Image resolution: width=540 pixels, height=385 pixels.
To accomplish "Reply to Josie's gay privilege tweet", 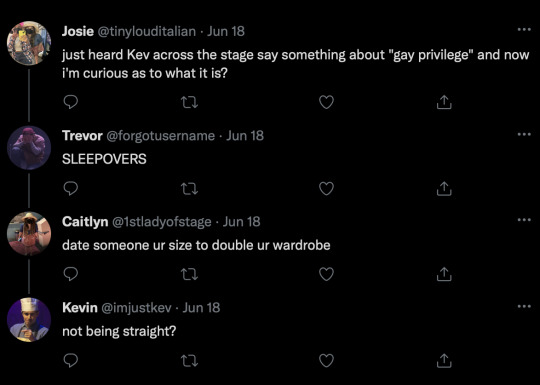I will coord(71,102).
